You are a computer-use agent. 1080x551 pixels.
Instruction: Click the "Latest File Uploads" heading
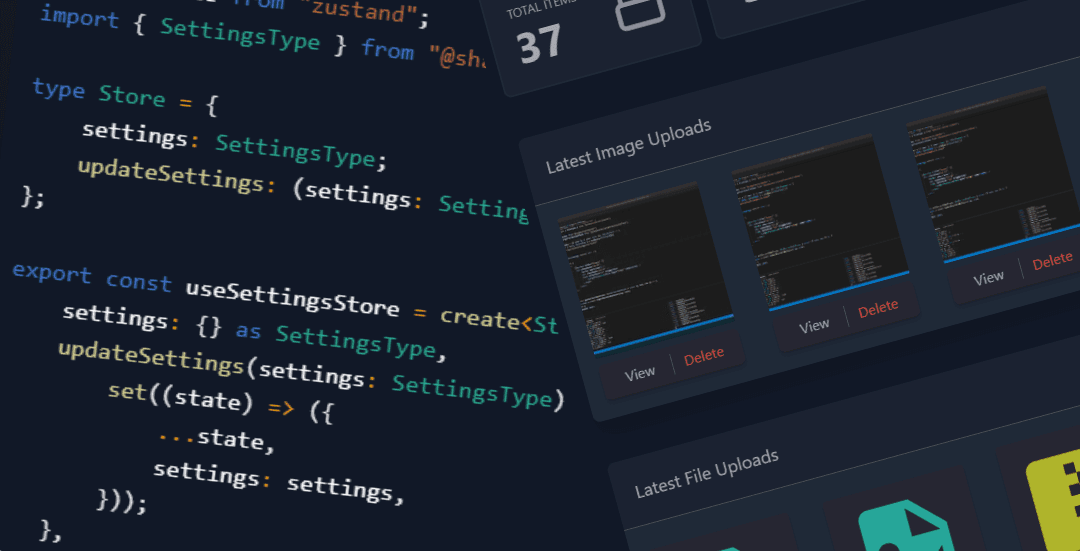(707, 472)
